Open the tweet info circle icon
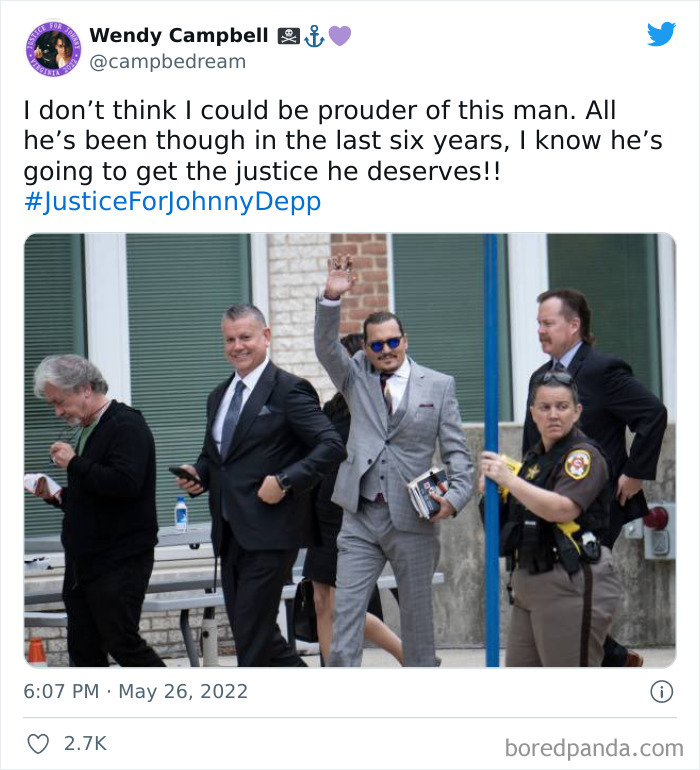 click(x=662, y=691)
